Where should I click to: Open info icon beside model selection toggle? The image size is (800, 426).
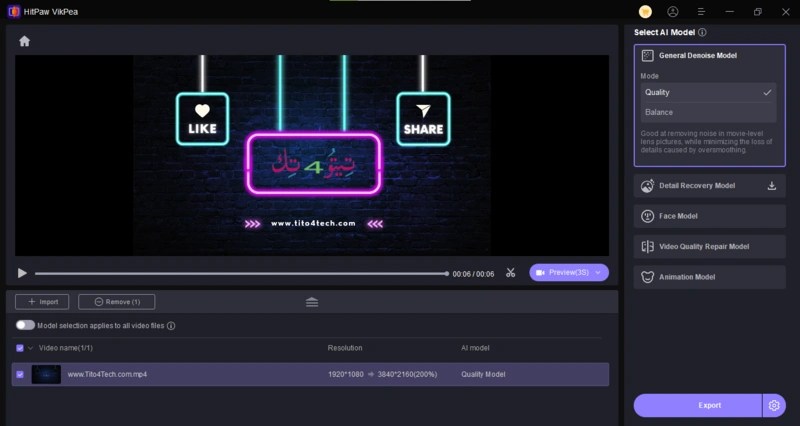(x=171, y=325)
